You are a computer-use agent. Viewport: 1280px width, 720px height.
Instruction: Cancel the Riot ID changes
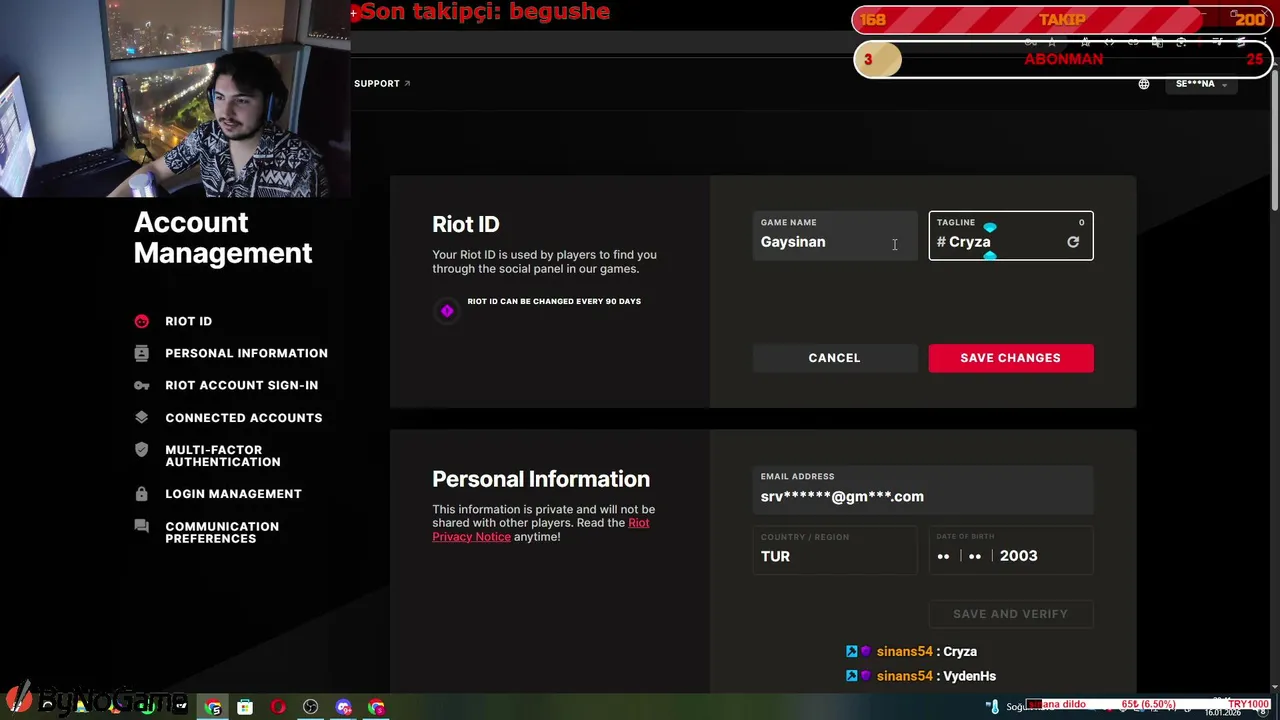click(834, 358)
